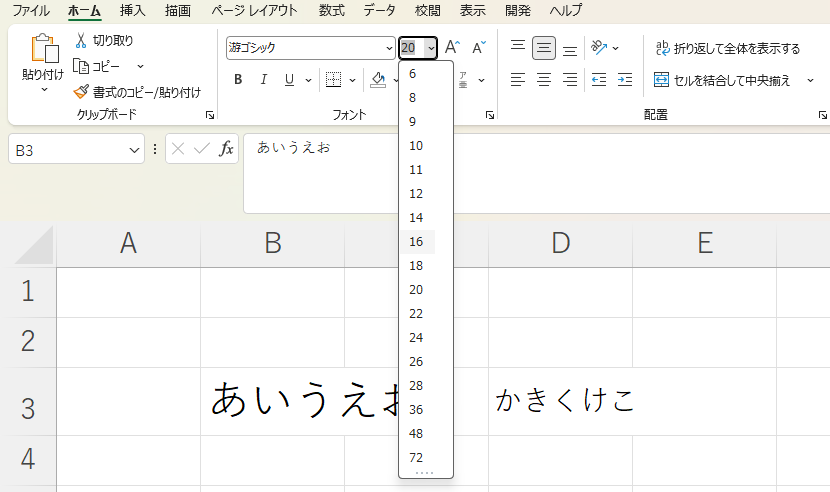Viewport: 830px width, 492px height.
Task: Click the Fill Color bucket icon
Action: click(378, 80)
